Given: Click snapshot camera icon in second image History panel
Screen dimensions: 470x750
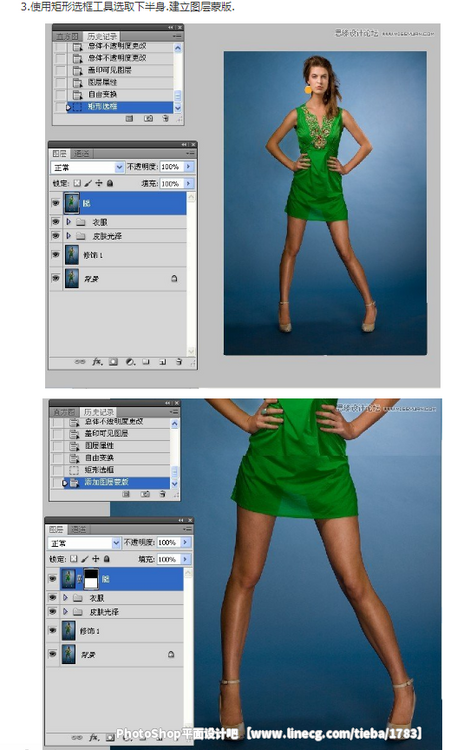Looking at the screenshot, I should point(145,494).
